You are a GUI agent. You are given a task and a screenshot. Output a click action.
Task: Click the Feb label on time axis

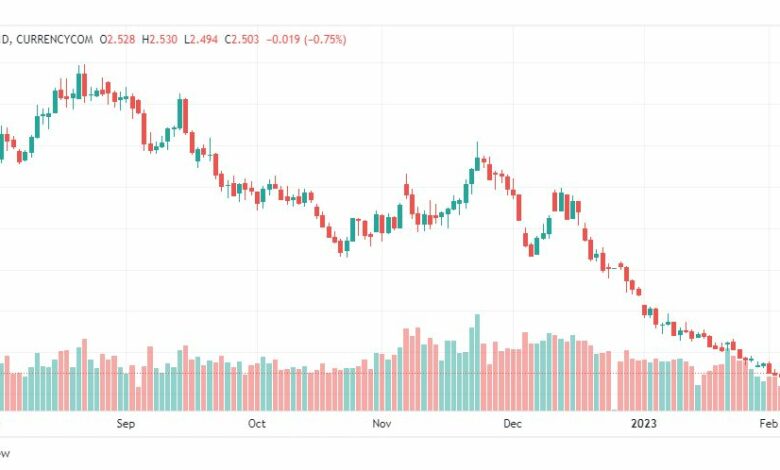click(769, 424)
